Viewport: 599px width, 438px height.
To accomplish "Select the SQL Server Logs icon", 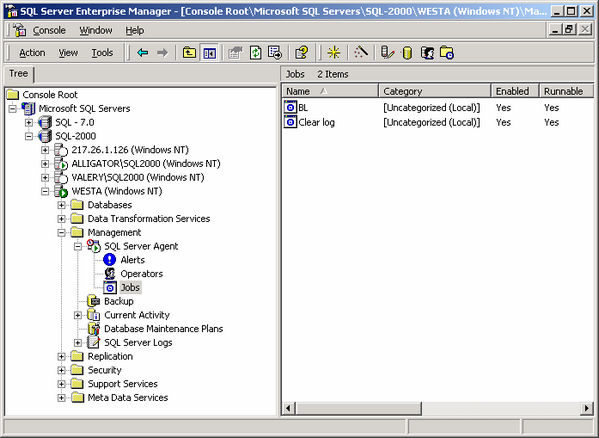I will click(93, 342).
